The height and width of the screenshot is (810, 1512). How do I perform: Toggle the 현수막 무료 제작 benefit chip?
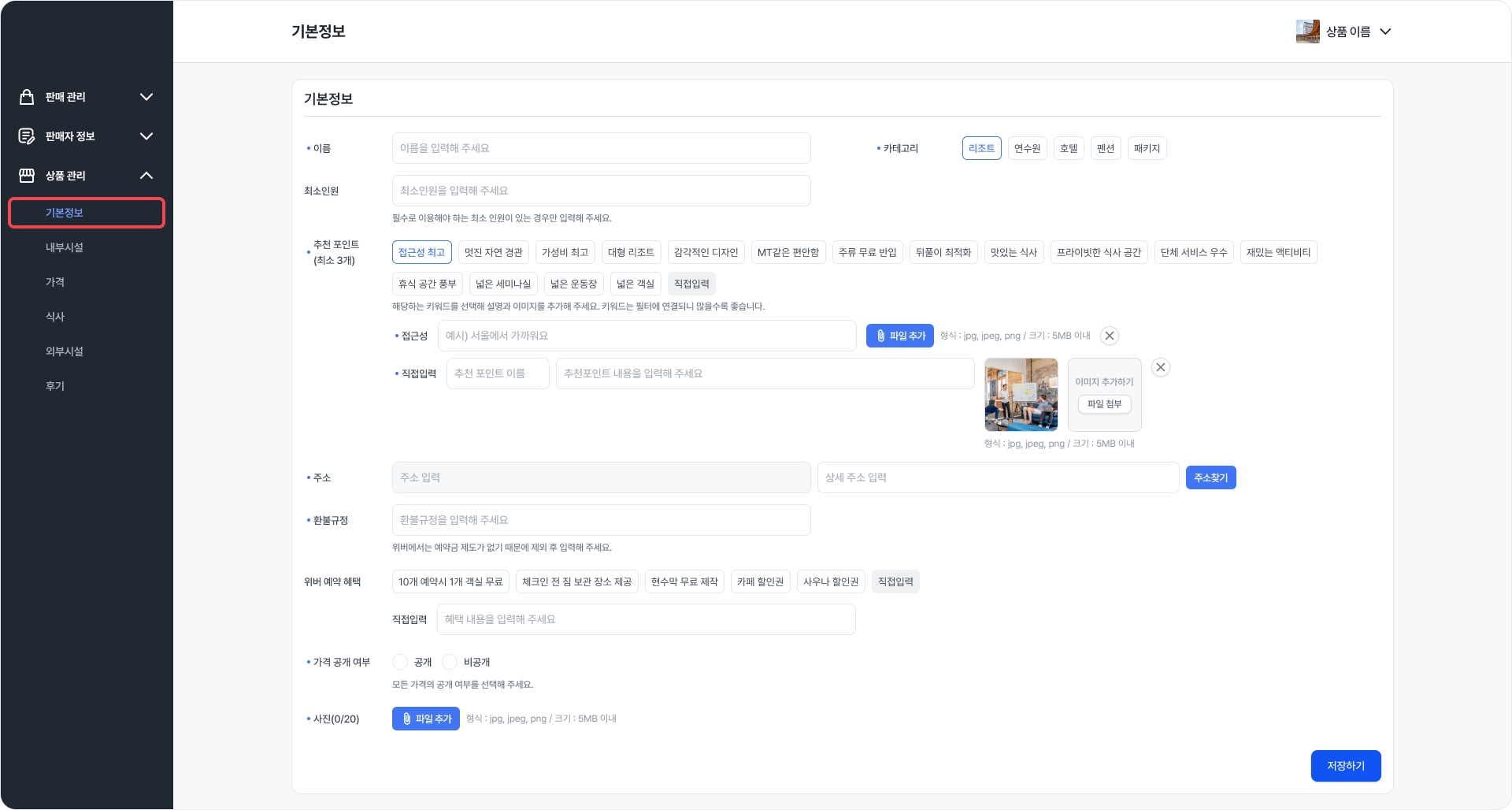click(x=685, y=581)
